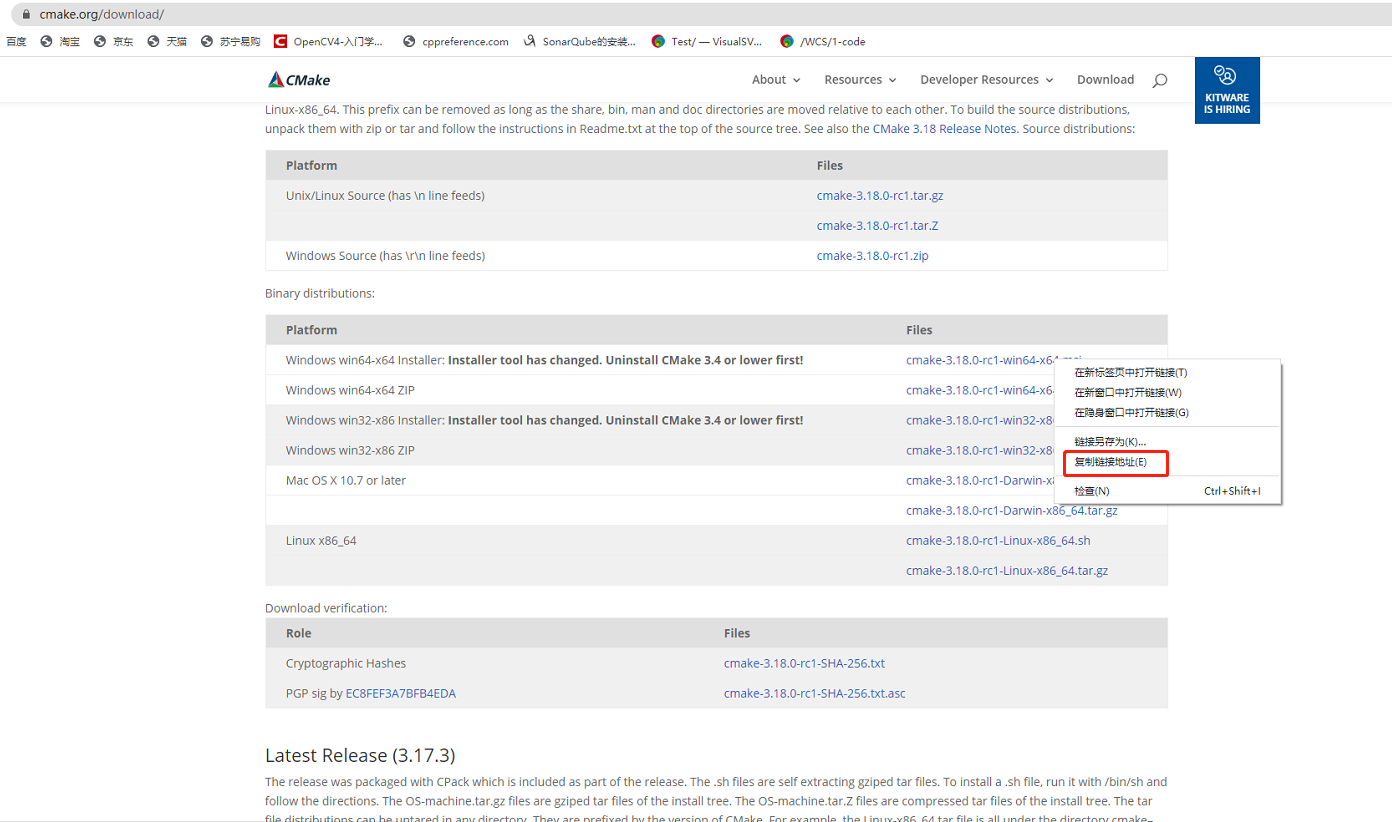Expand the Developer Resources menu
The width and height of the screenshot is (1392, 822).
click(x=987, y=80)
